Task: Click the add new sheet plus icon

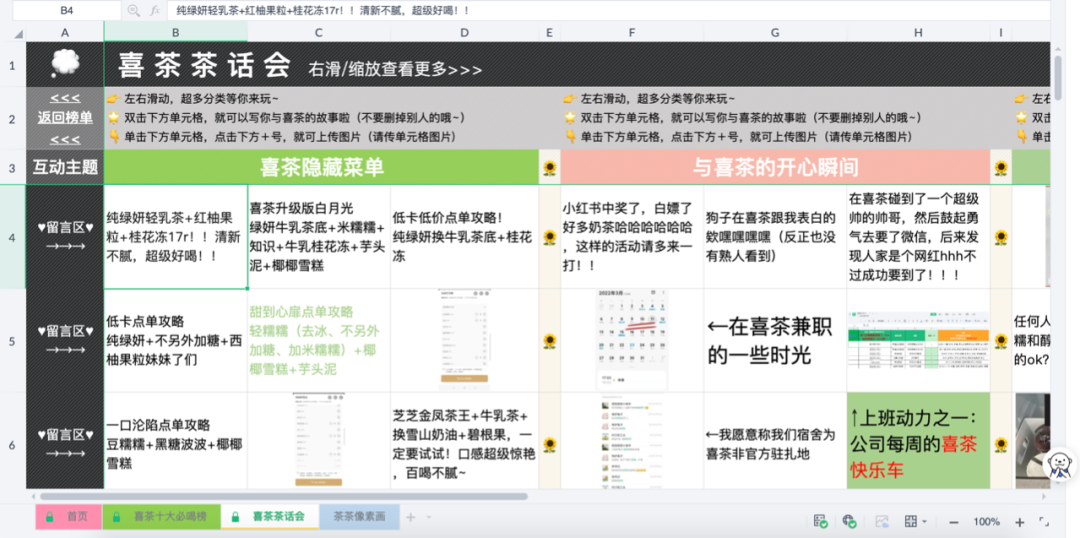Action: tap(411, 517)
